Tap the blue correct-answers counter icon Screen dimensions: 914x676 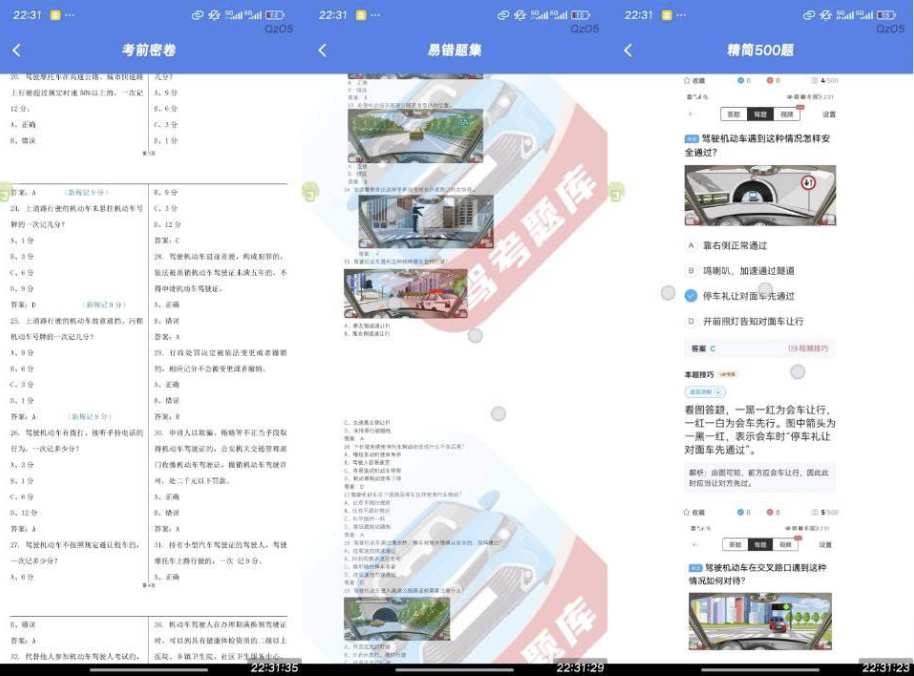(x=741, y=79)
